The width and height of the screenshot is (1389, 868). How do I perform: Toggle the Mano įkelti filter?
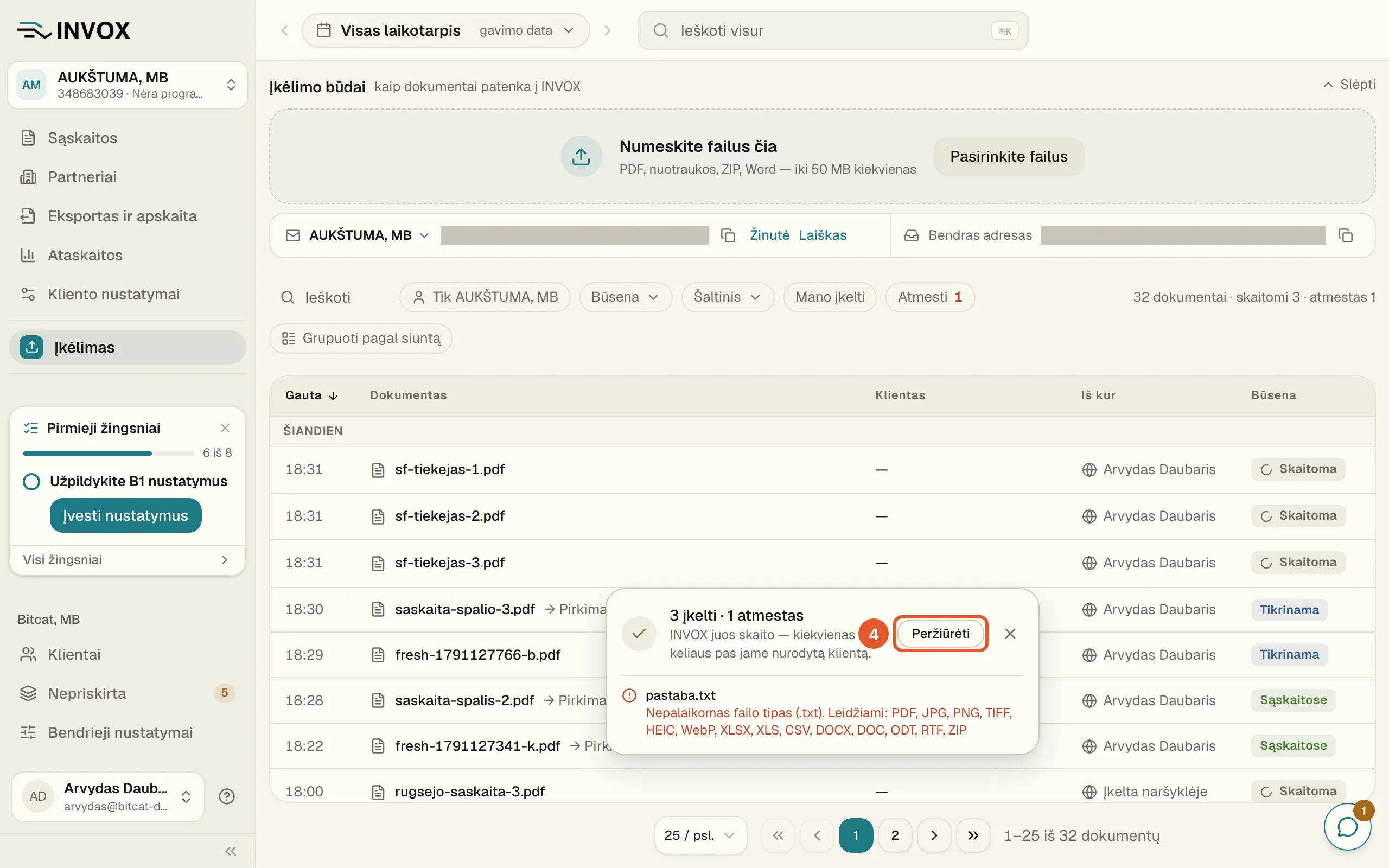[830, 297]
